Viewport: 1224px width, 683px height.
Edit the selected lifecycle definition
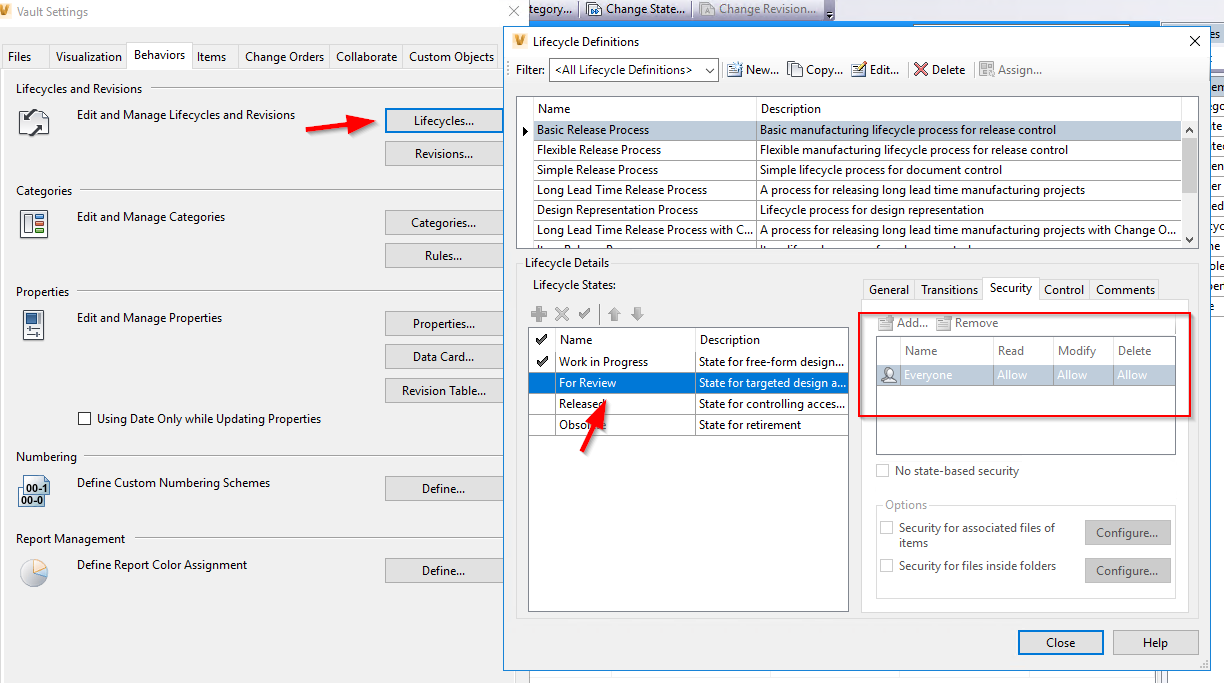[x=875, y=69]
